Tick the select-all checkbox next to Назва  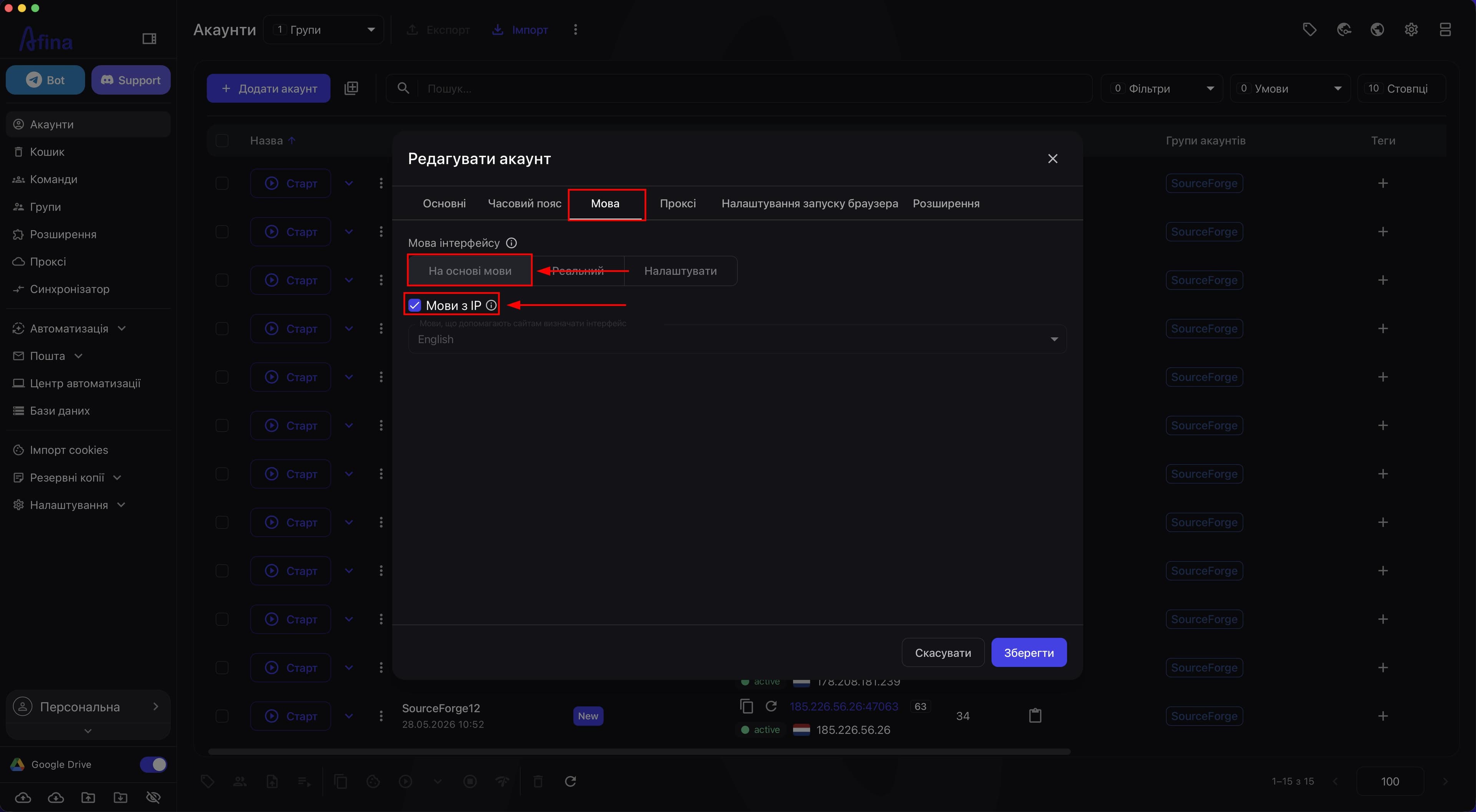(x=222, y=140)
